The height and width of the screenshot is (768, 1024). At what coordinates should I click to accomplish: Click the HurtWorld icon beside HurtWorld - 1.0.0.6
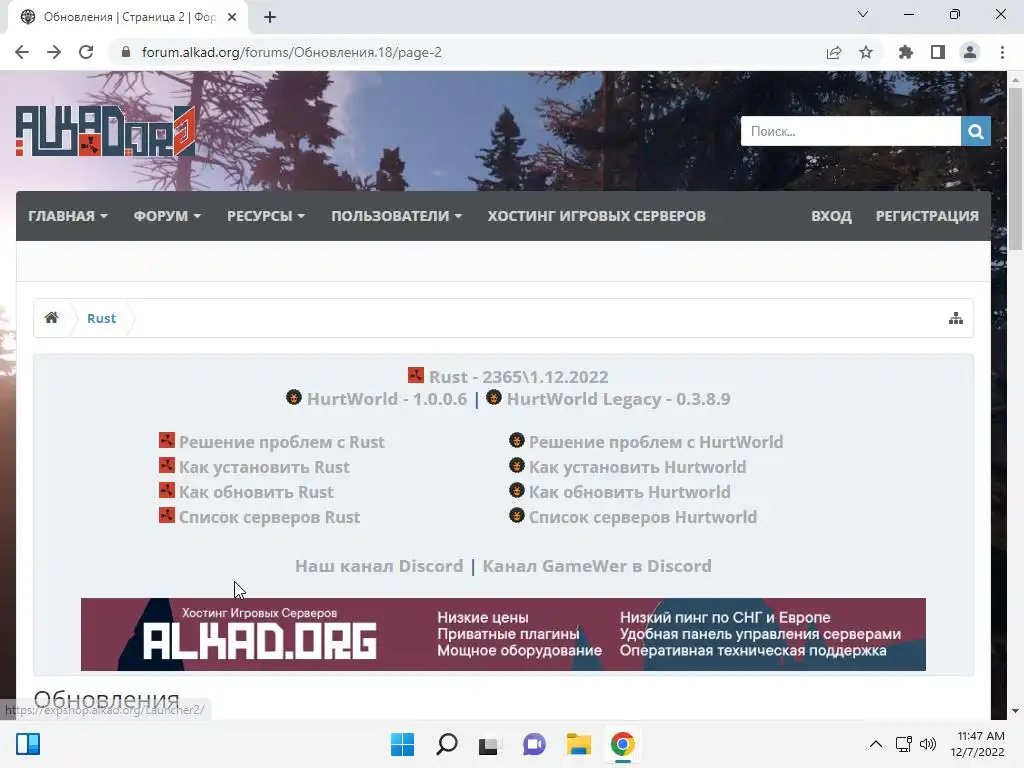(294, 397)
